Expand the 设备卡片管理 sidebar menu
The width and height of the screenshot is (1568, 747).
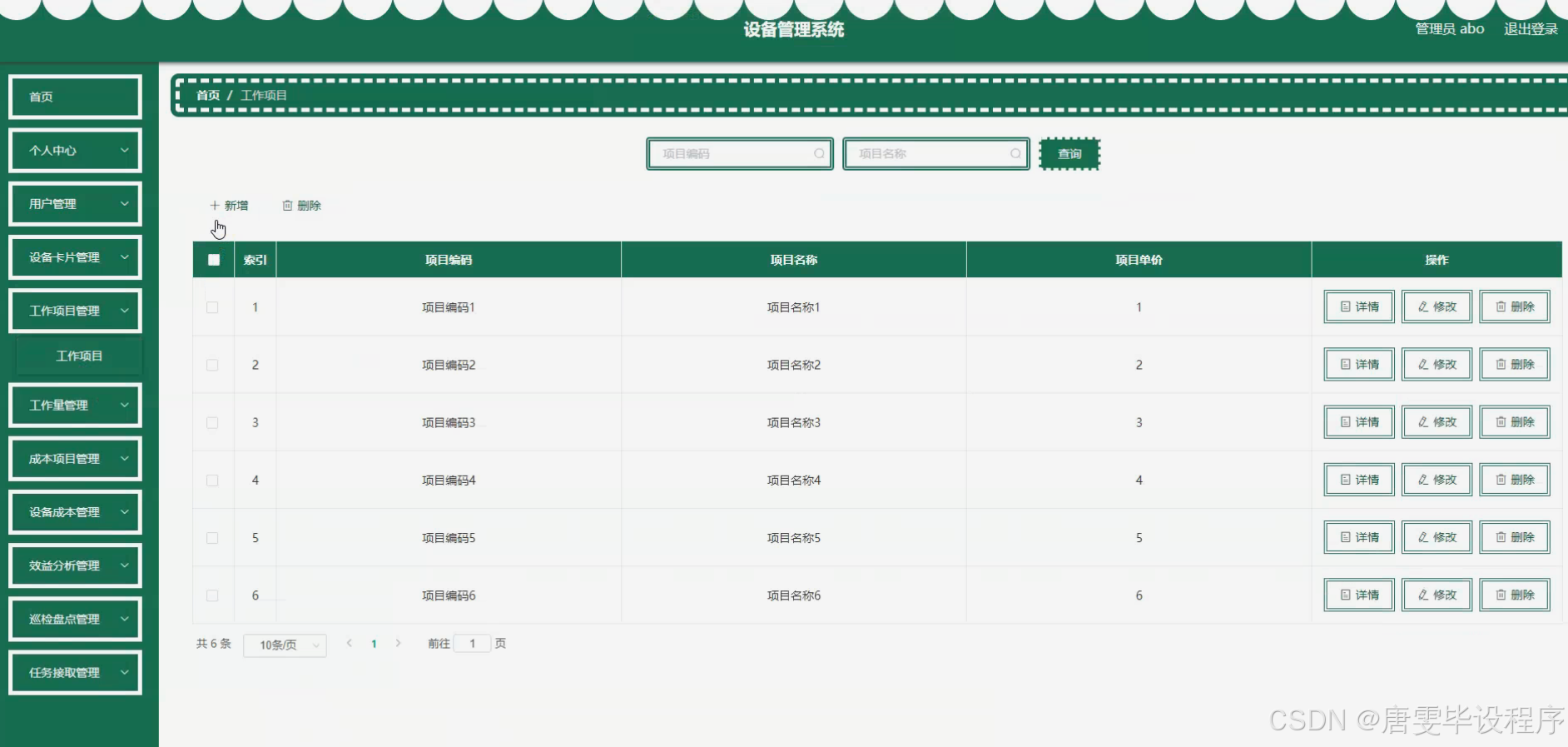click(75, 257)
